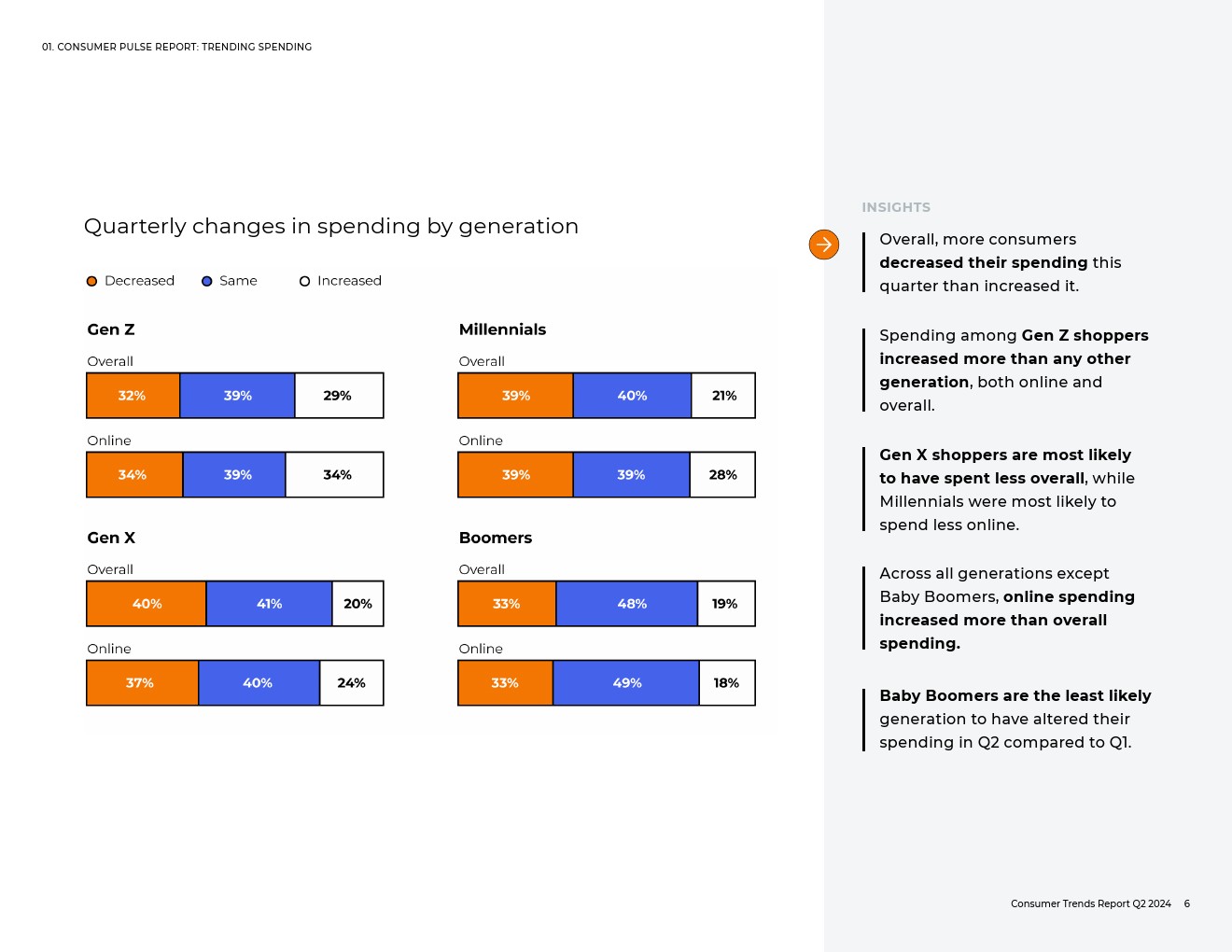Click the Consumer Trends Report Q2 2024 footer
This screenshot has height=952, width=1232.
[x=1090, y=903]
